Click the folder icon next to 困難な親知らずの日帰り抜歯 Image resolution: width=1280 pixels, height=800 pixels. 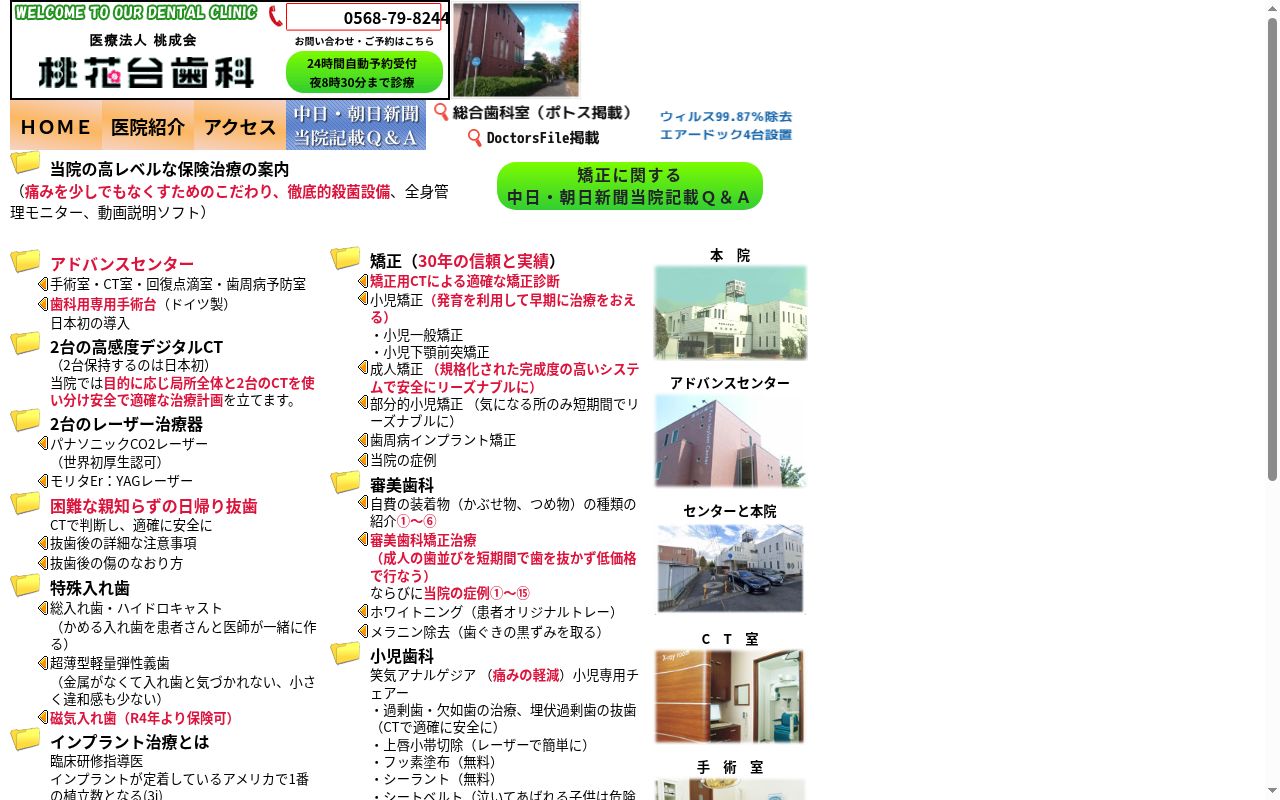tap(25, 503)
